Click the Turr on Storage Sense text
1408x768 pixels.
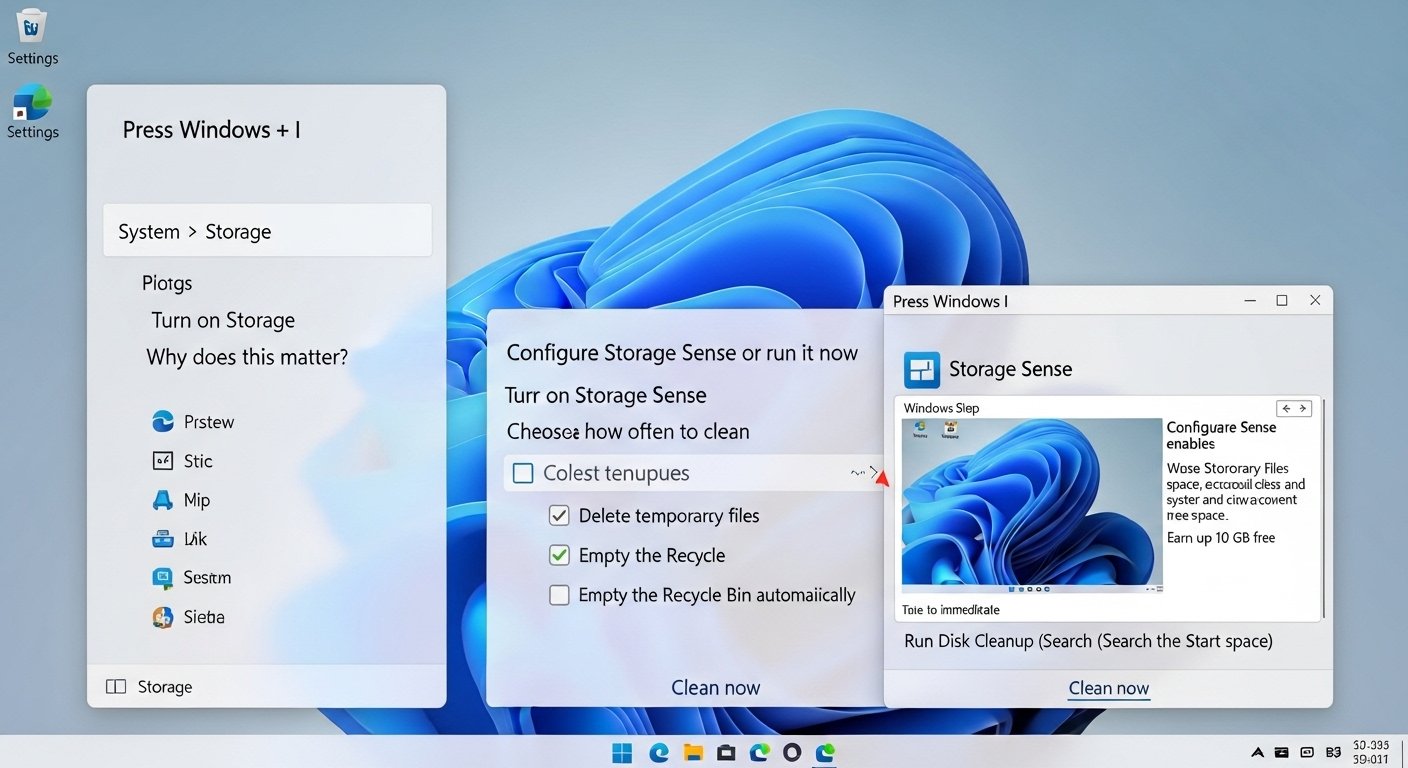pyautogui.click(x=606, y=395)
